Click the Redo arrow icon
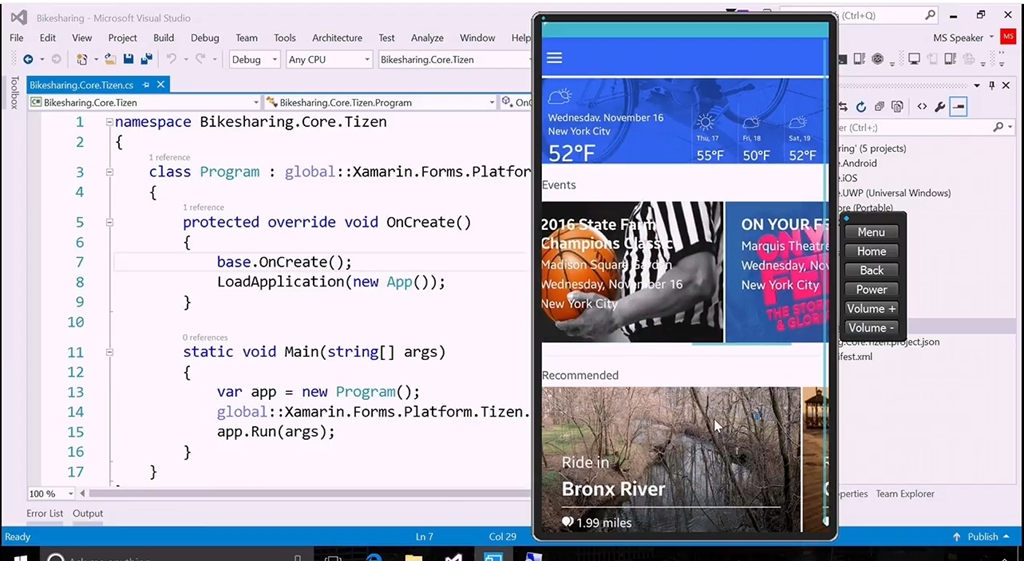 (x=200, y=59)
